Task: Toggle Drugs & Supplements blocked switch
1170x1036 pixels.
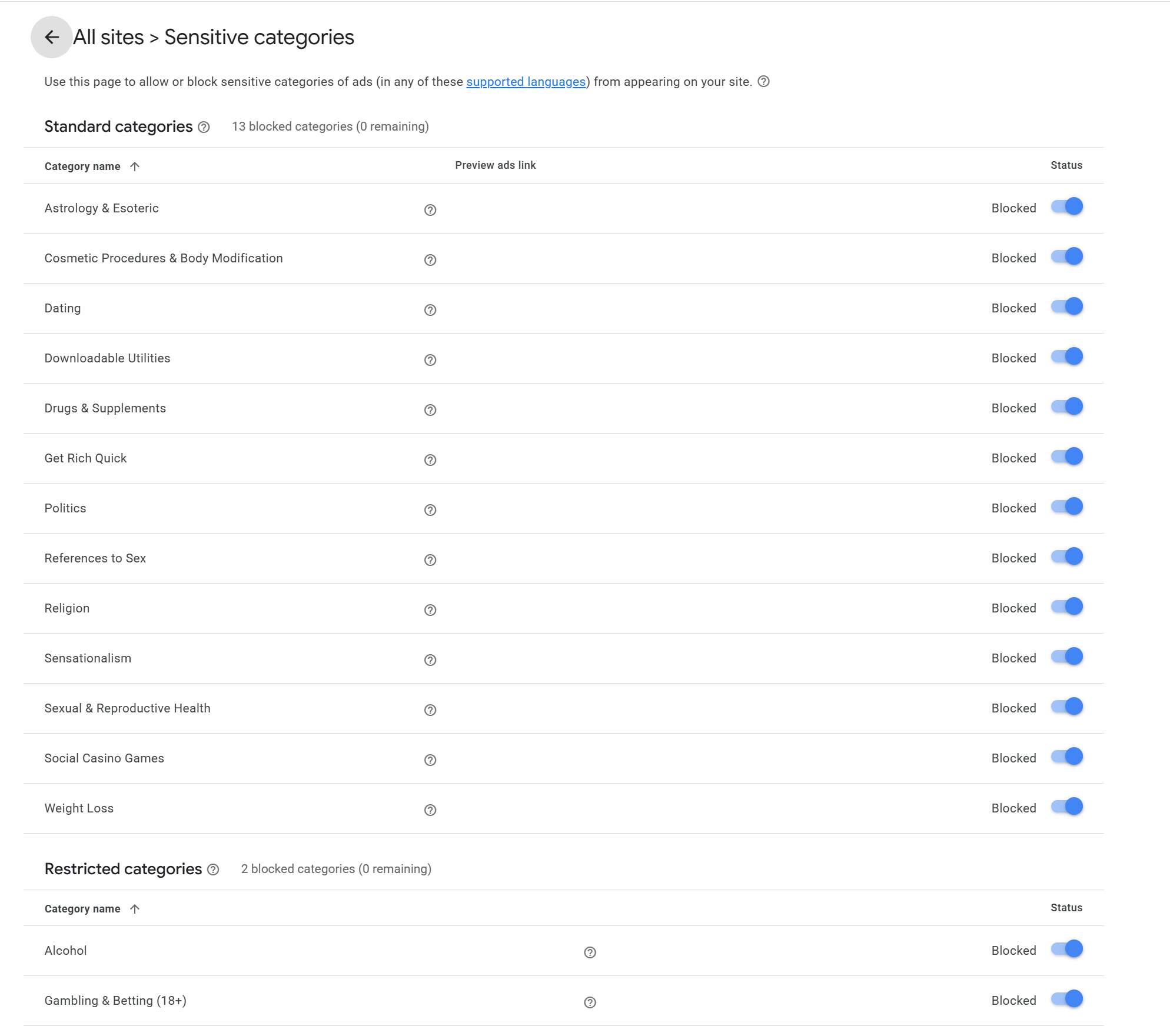Action: click(x=1067, y=407)
